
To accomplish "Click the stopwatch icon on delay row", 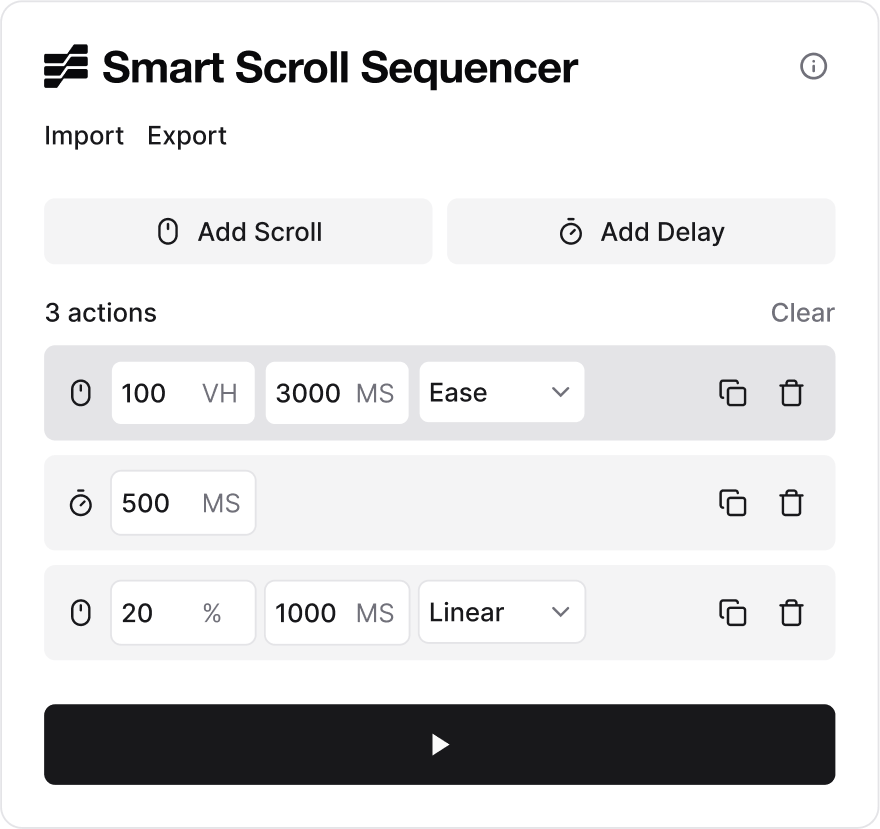I will (81, 503).
